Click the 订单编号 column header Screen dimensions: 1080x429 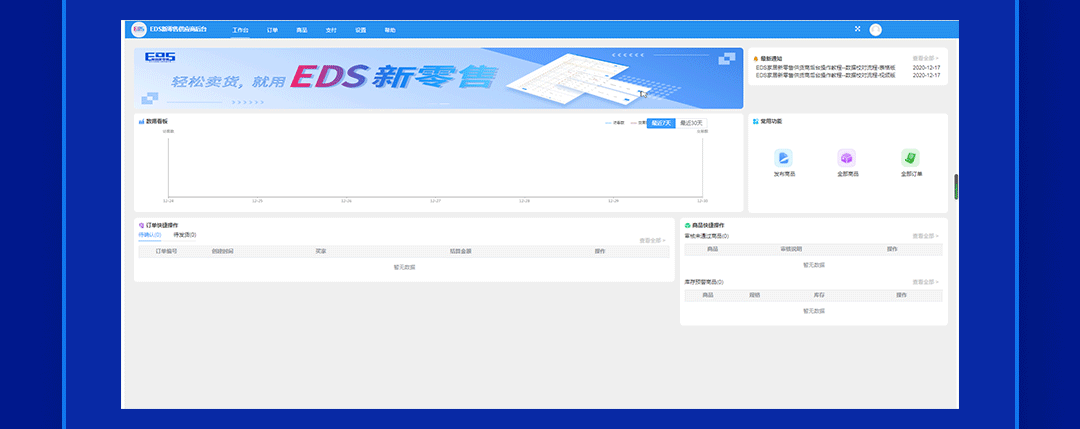tap(166, 251)
